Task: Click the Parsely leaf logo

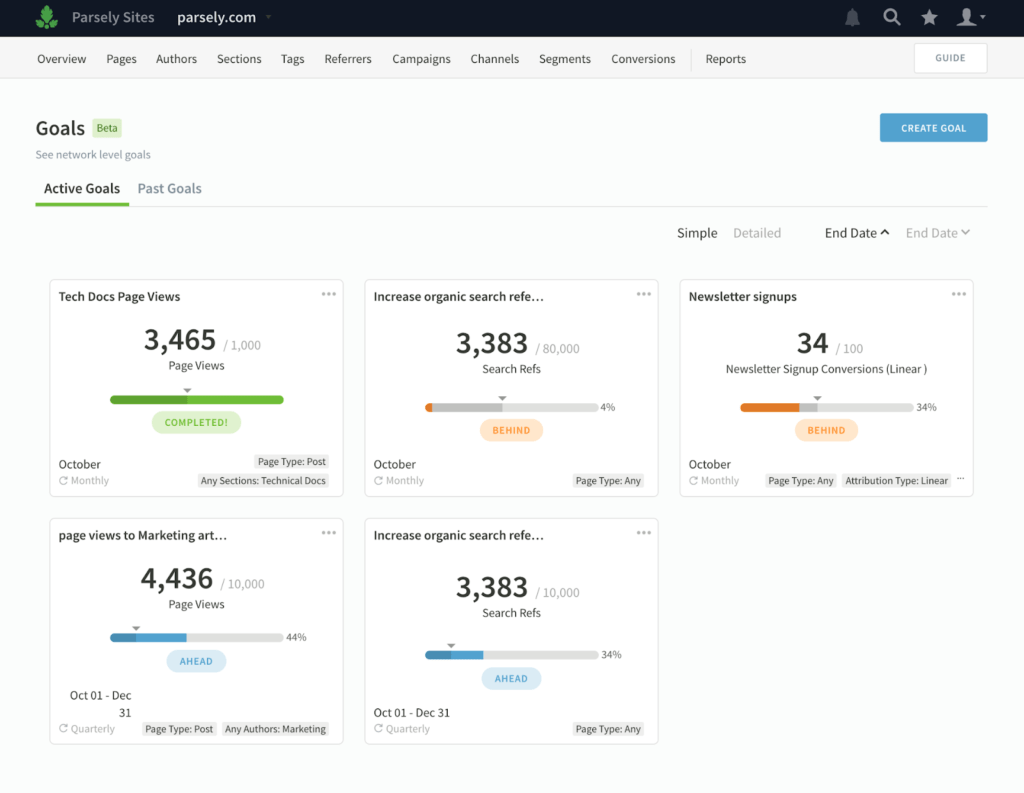Action: click(x=47, y=18)
